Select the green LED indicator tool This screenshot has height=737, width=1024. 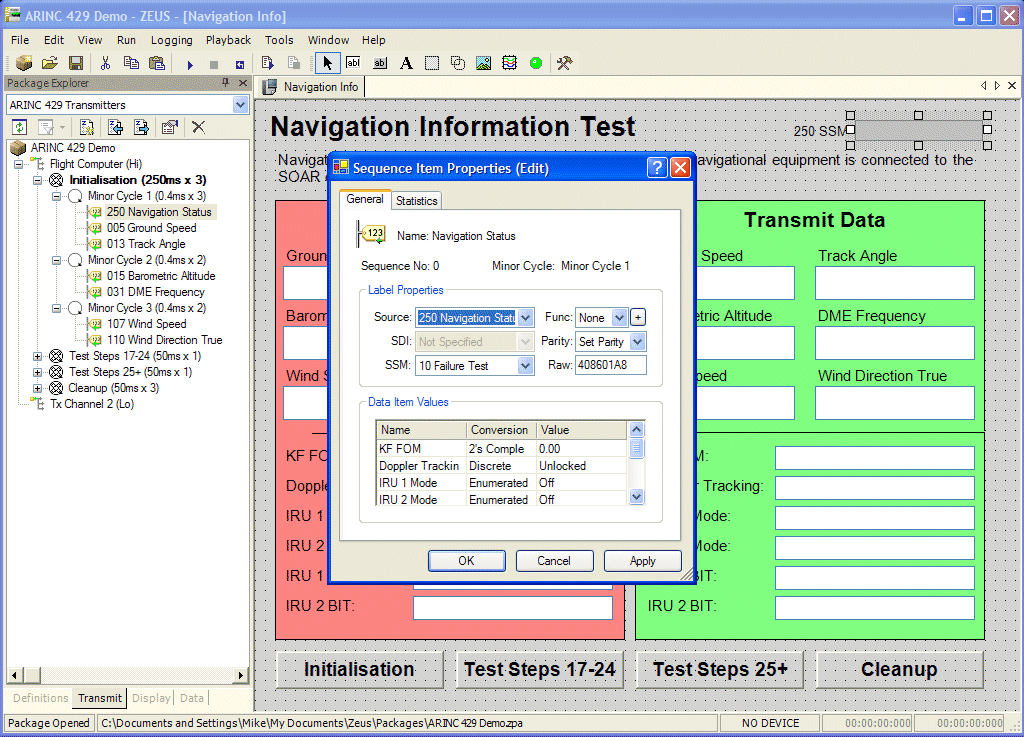(536, 63)
